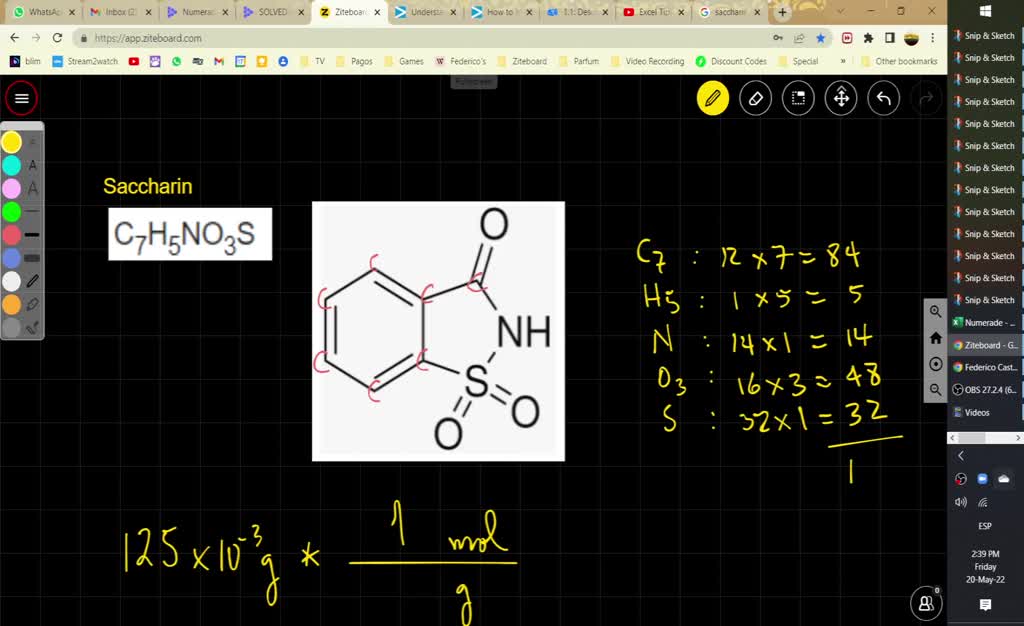Open the hamburger menu in top-left corner
The height and width of the screenshot is (626, 1024).
coord(21,98)
